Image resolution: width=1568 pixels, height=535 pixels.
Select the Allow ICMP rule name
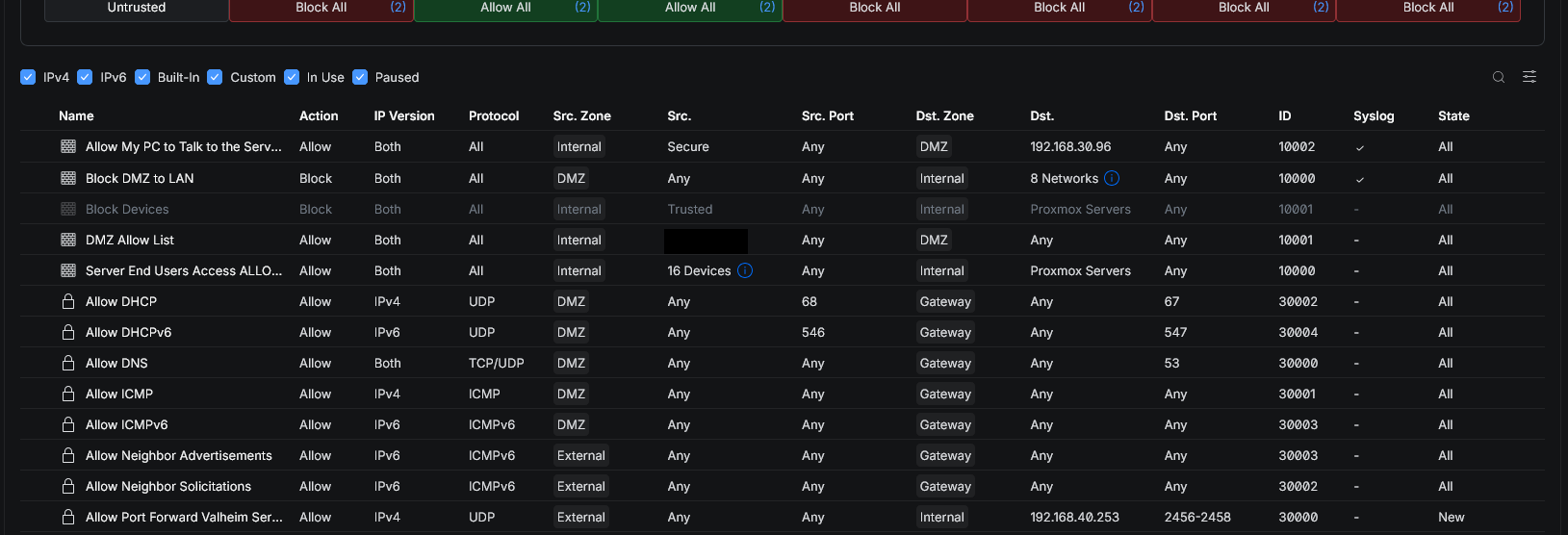pyautogui.click(x=119, y=394)
